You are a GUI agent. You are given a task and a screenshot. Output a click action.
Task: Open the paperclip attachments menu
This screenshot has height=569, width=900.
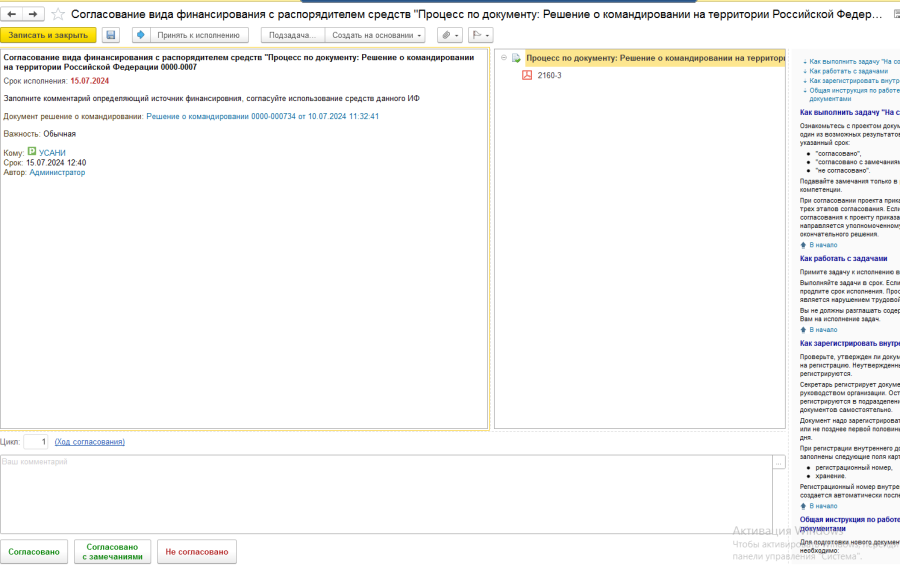(449, 35)
